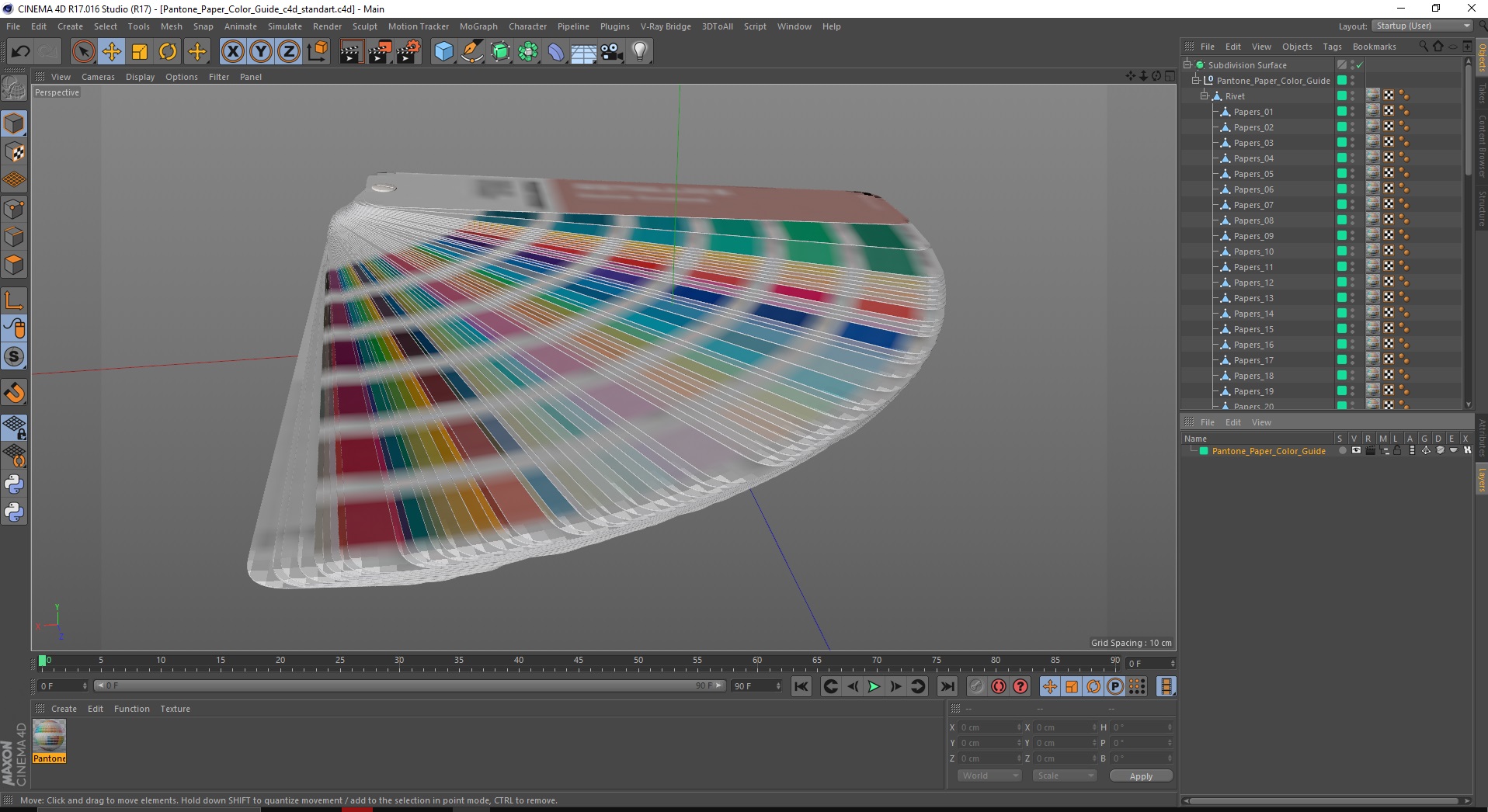
Task: Add a camera object
Action: [612, 52]
